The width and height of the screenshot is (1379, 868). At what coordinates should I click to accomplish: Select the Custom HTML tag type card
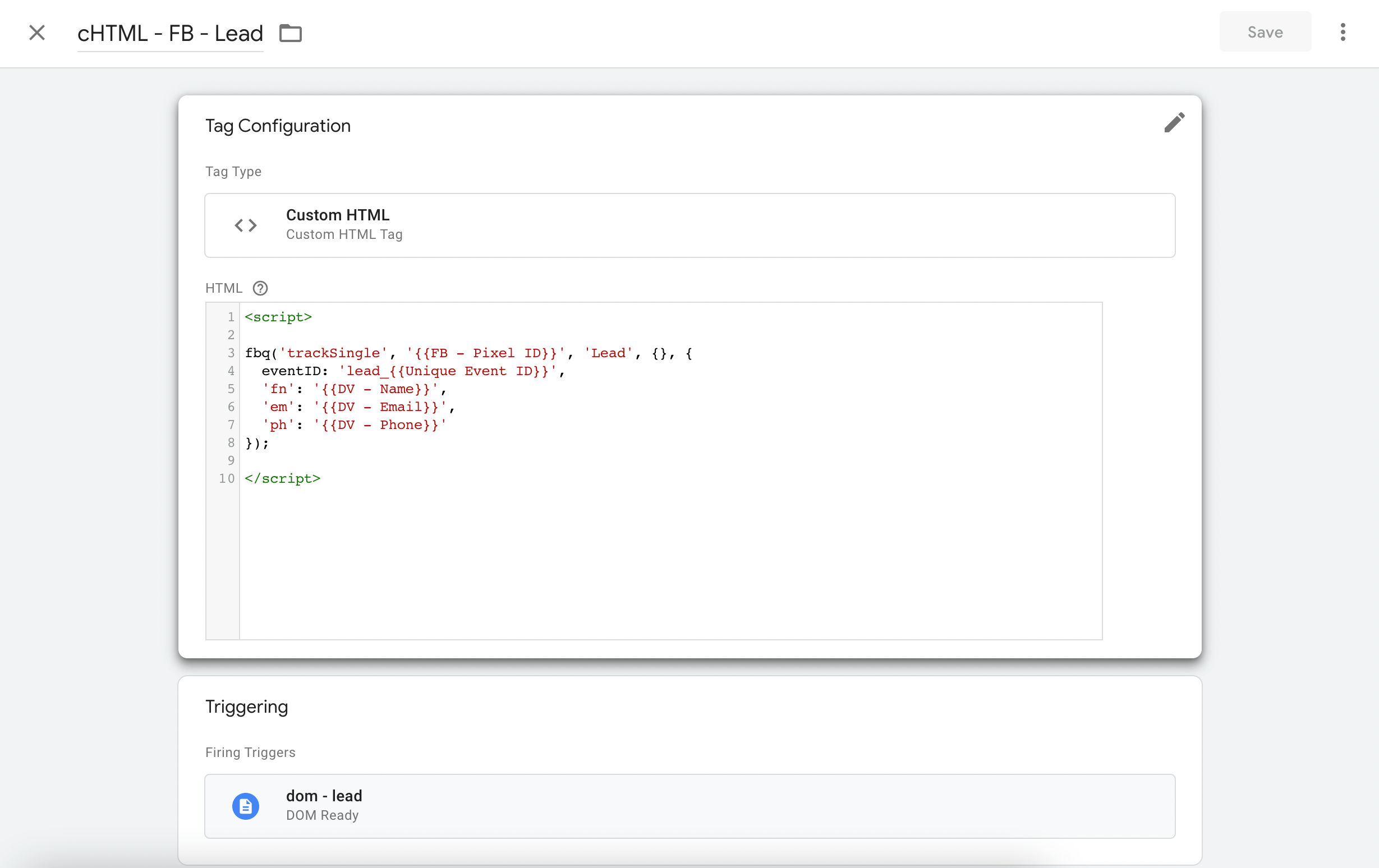pos(689,225)
